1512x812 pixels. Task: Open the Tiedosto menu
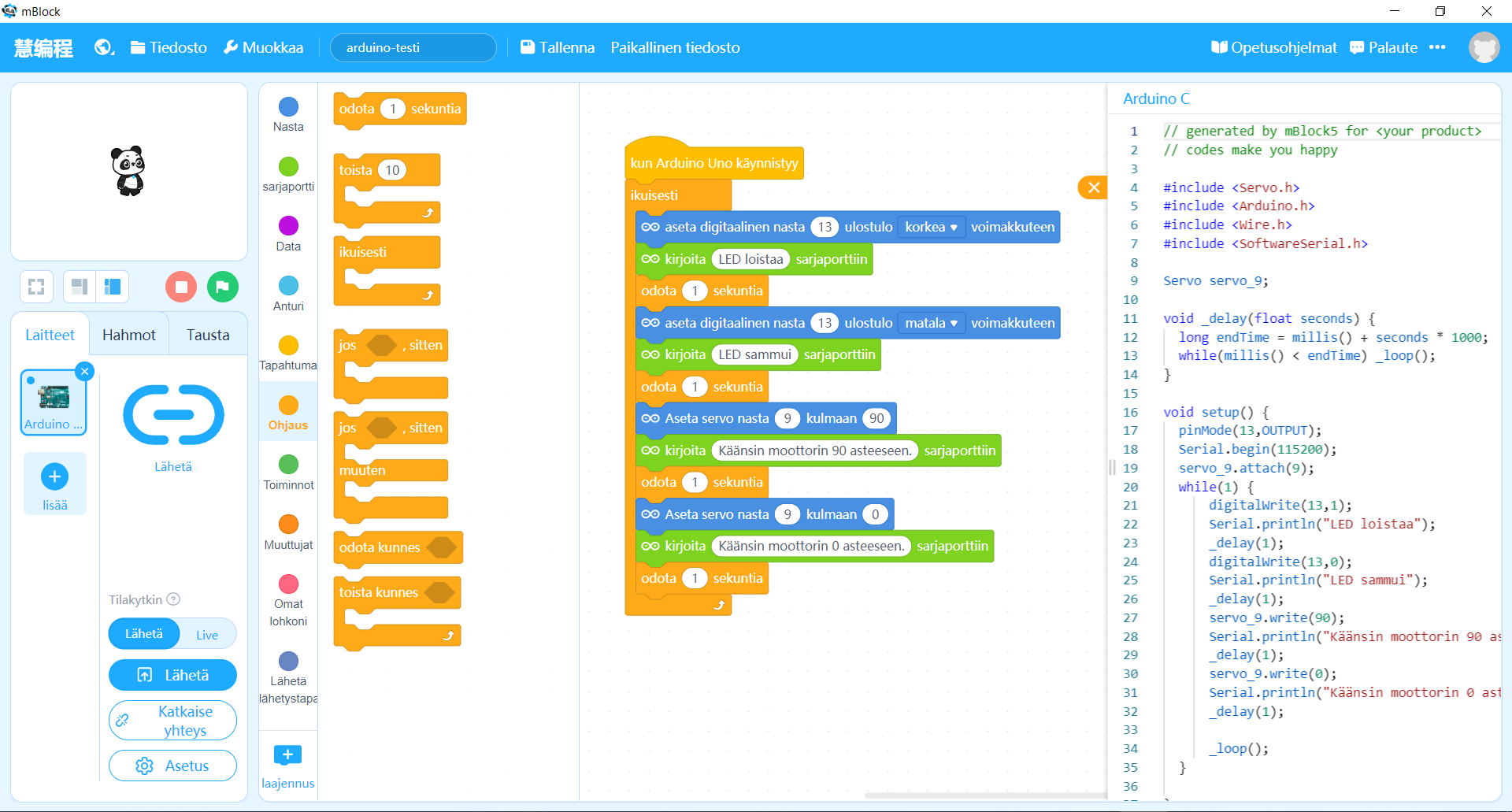tap(169, 47)
